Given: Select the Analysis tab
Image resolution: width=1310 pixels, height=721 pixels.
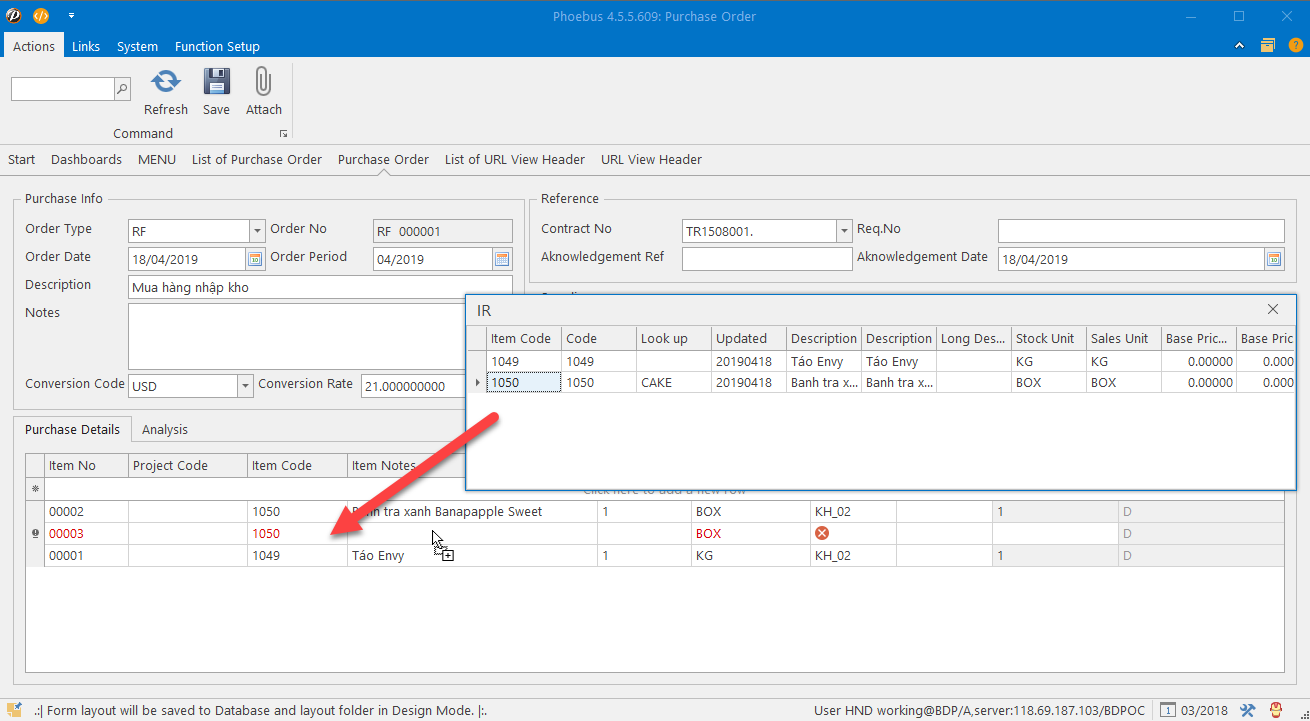Looking at the screenshot, I should [x=165, y=429].
